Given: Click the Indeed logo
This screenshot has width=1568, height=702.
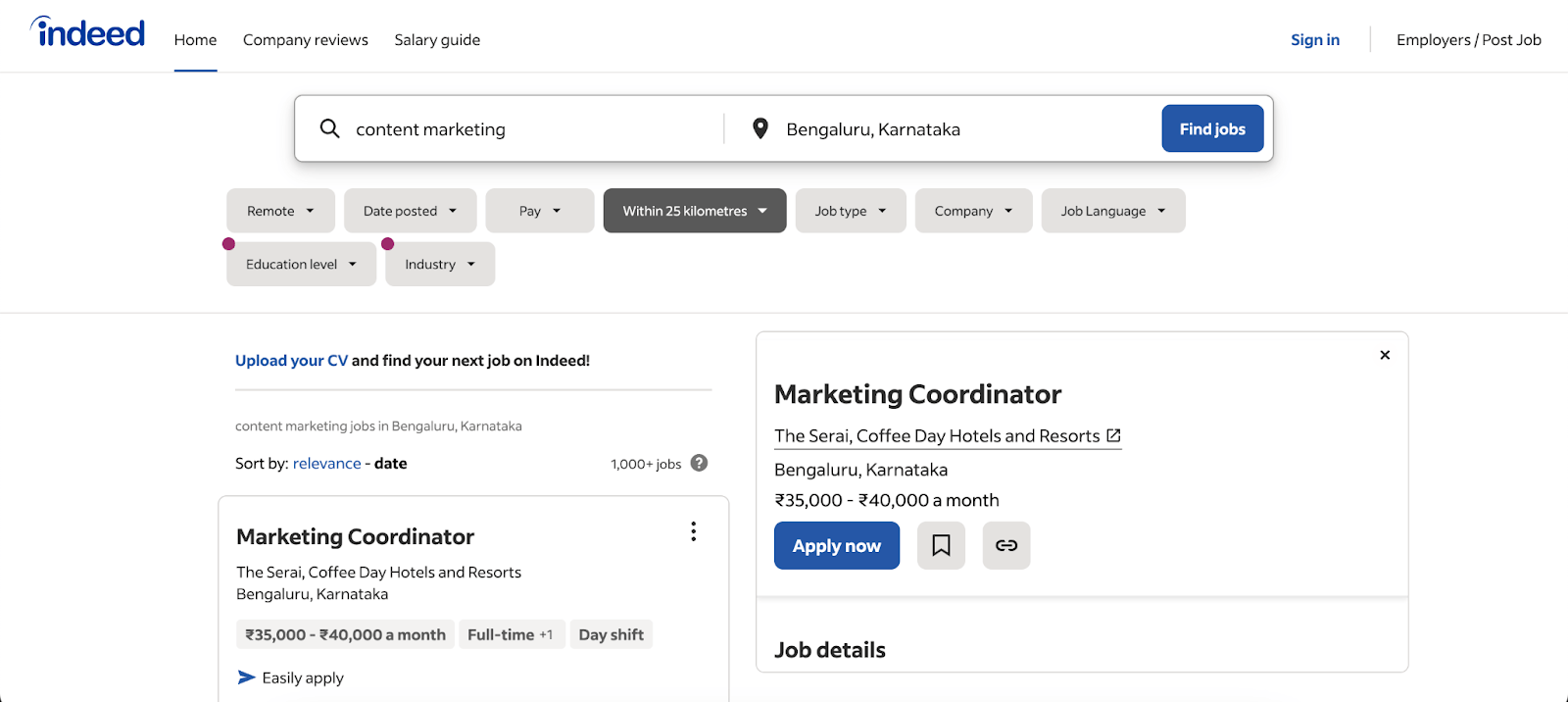Looking at the screenshot, I should point(87,32).
